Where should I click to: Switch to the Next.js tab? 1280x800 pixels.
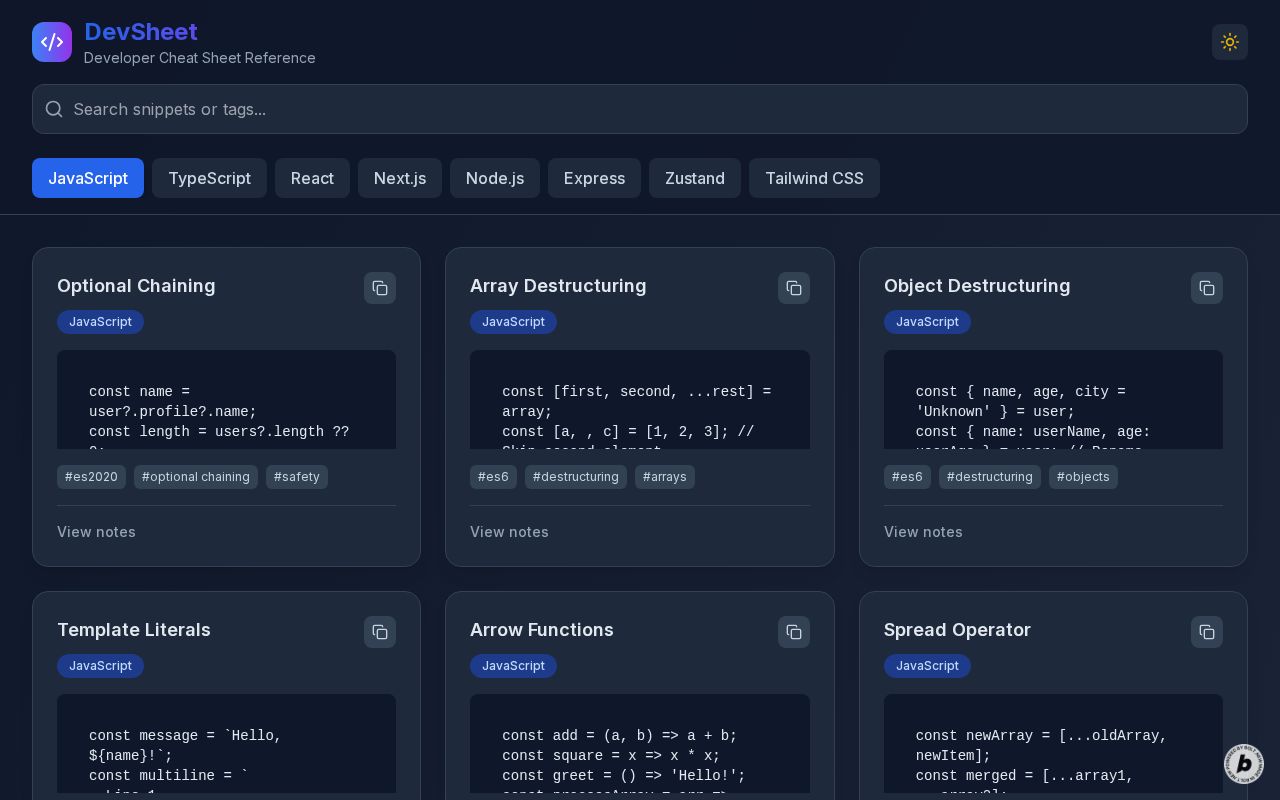pyautogui.click(x=400, y=178)
